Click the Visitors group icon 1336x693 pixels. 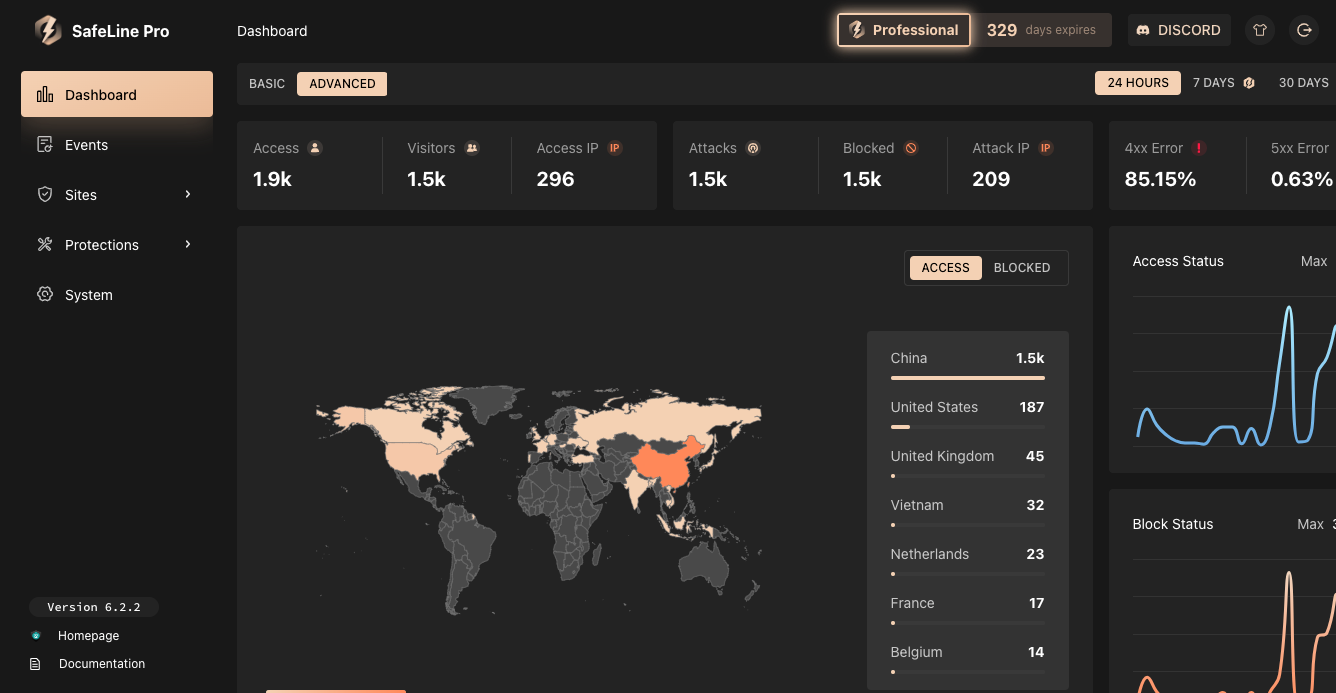pyautogui.click(x=472, y=148)
